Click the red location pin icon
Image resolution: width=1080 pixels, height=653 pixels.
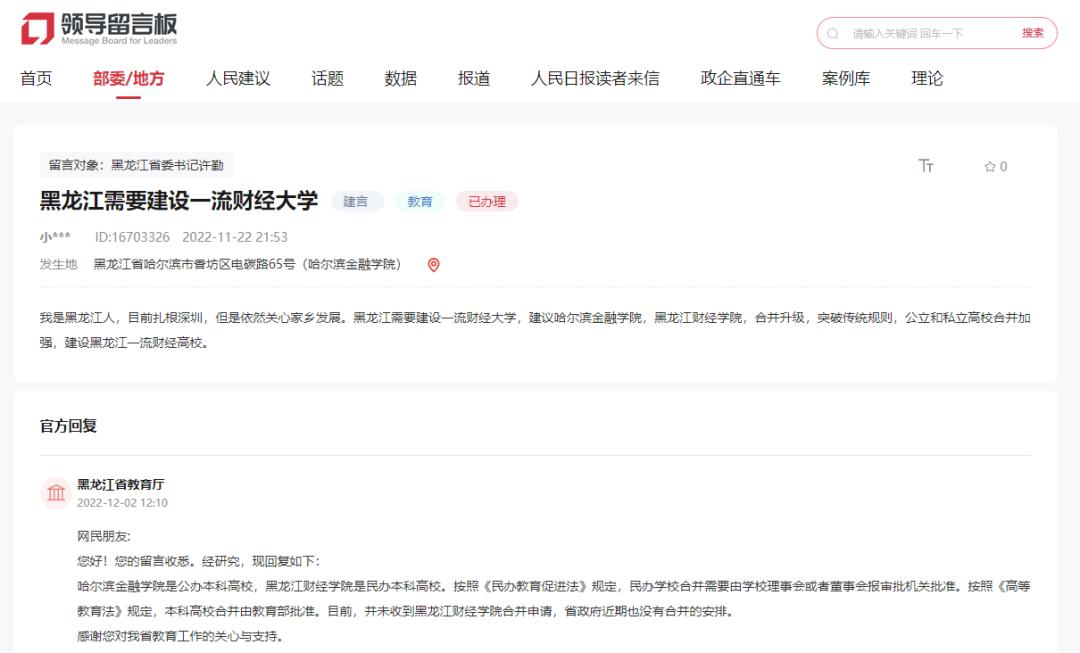pyautogui.click(x=433, y=265)
